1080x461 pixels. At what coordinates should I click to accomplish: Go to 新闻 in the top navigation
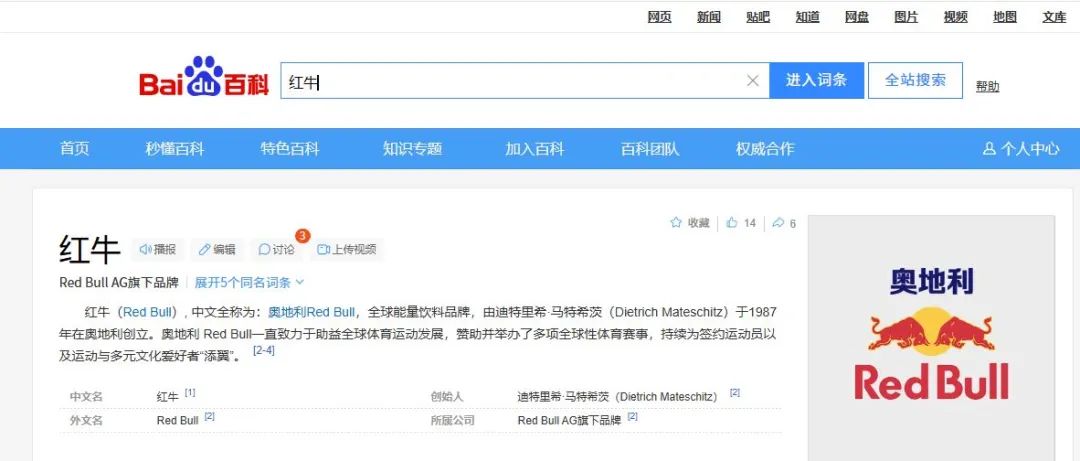point(709,17)
